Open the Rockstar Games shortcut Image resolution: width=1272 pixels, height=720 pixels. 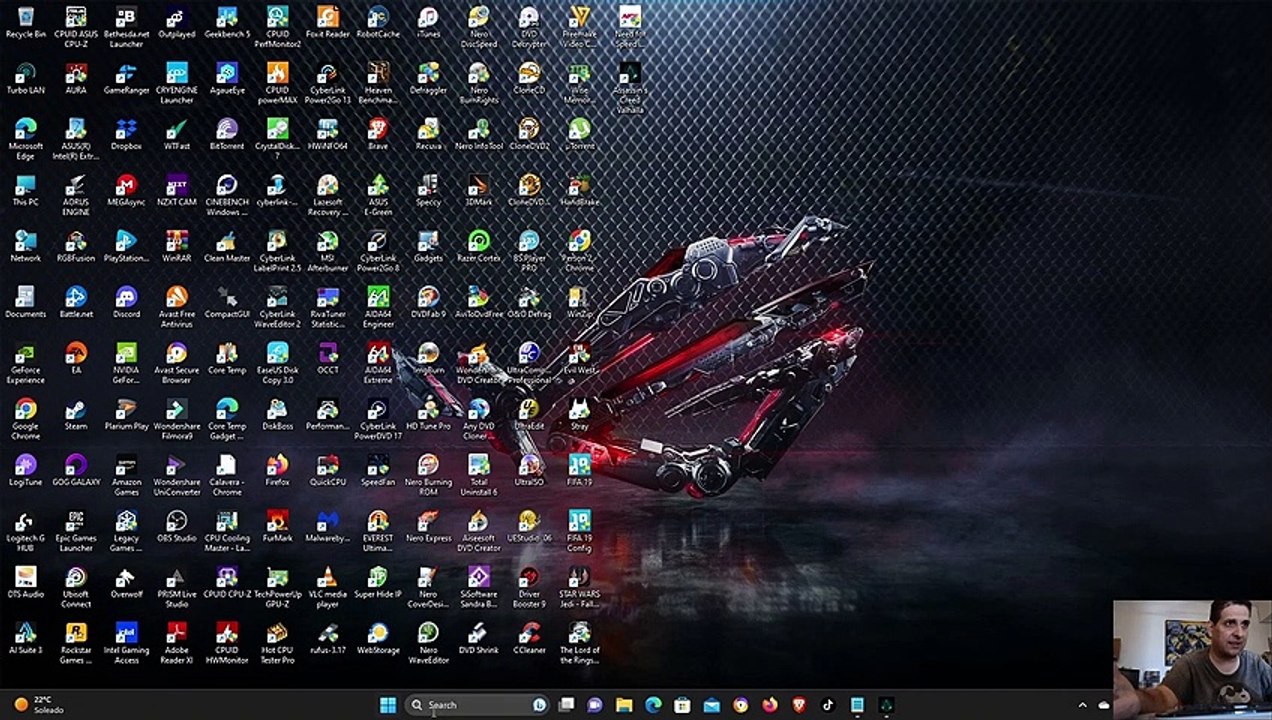tap(76, 643)
